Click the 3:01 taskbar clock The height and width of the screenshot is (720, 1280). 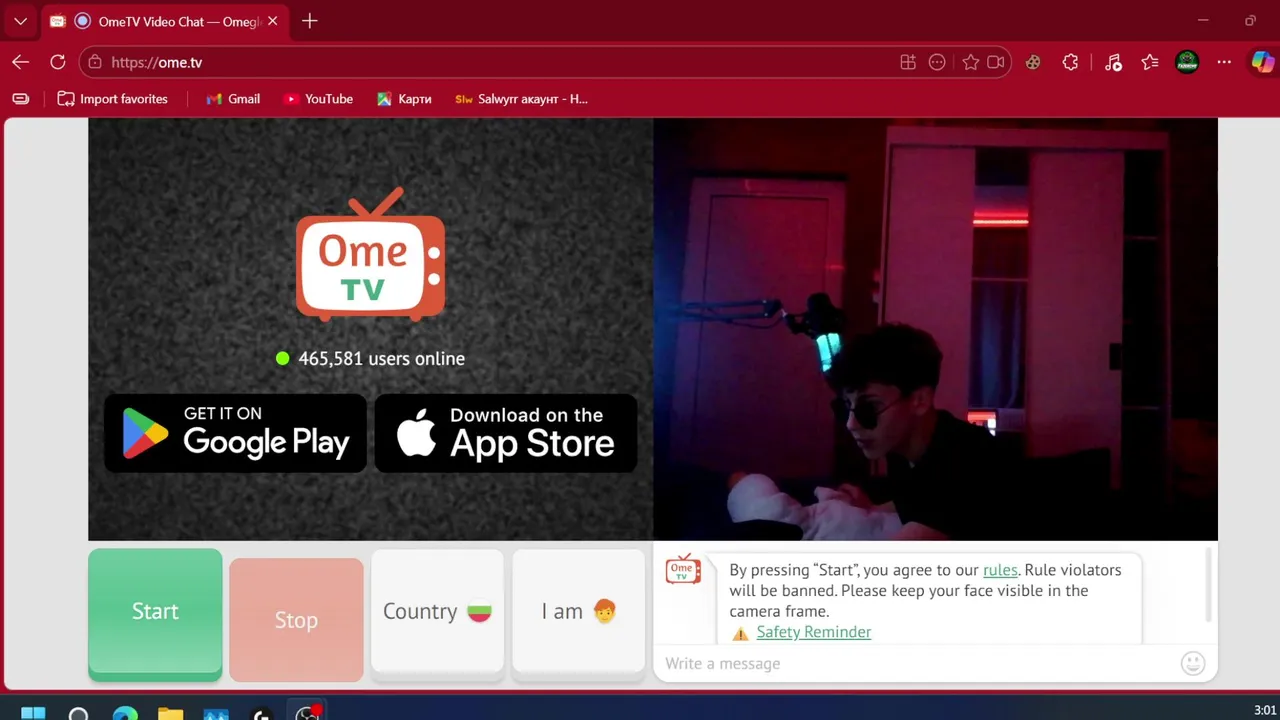coord(1265,711)
